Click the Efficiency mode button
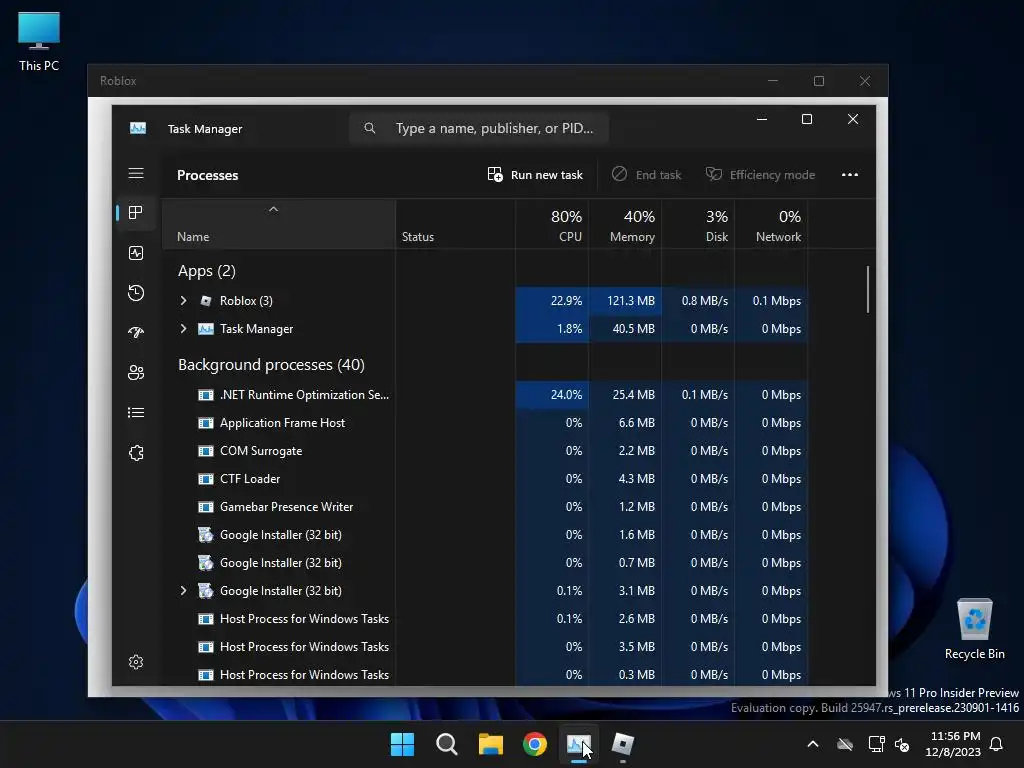Viewport: 1024px width, 768px height. point(760,174)
